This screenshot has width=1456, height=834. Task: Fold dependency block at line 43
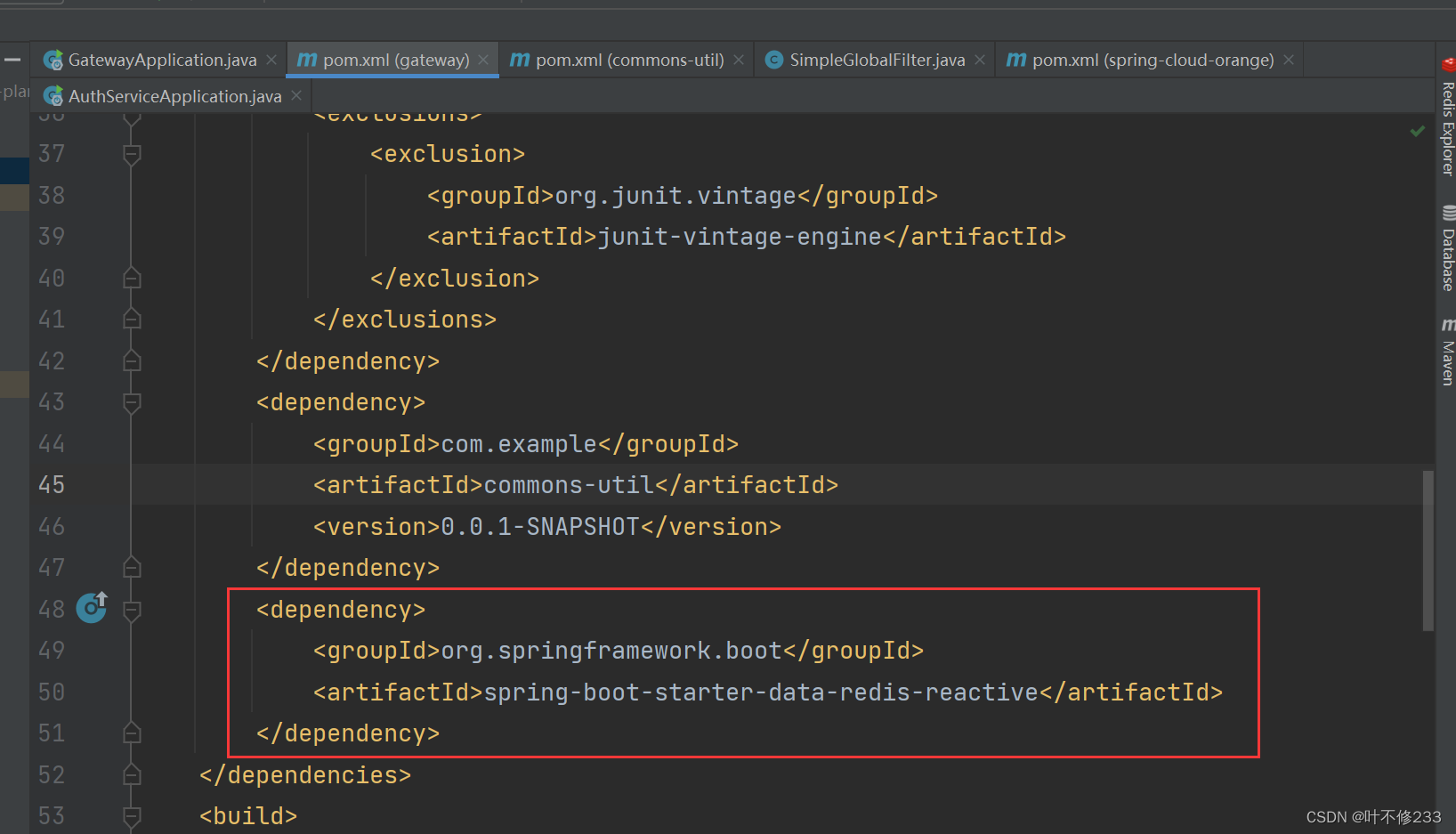[132, 403]
